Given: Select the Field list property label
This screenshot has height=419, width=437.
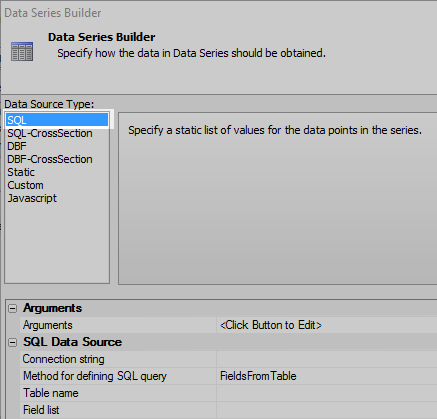Looking at the screenshot, I should tap(41, 410).
